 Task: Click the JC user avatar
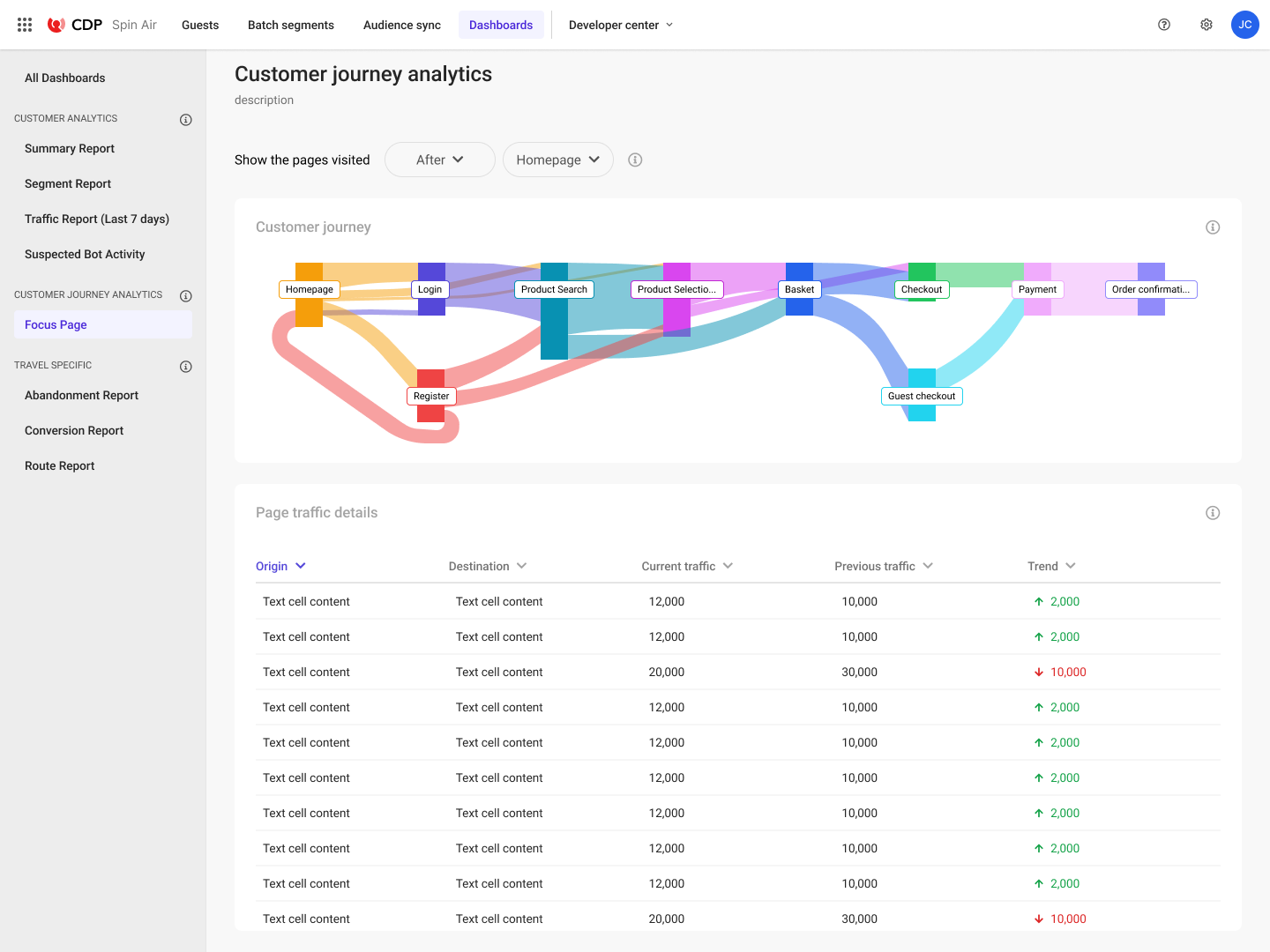1245,25
